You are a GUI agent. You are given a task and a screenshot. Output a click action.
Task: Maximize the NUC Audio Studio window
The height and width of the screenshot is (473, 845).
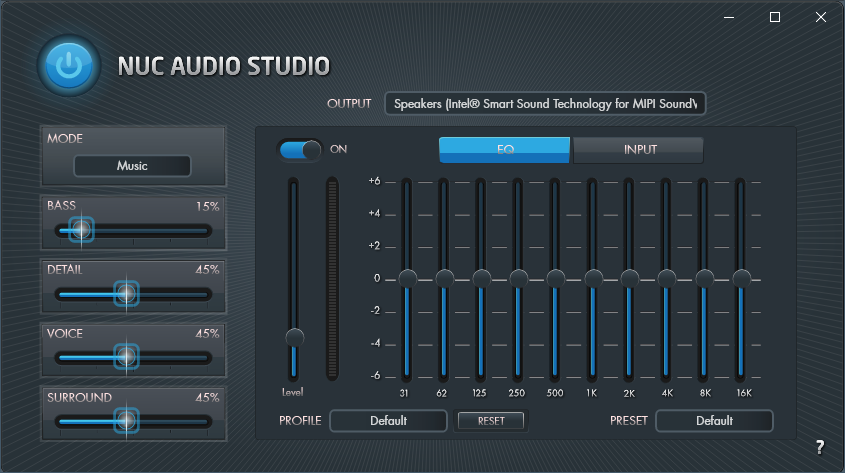click(774, 17)
